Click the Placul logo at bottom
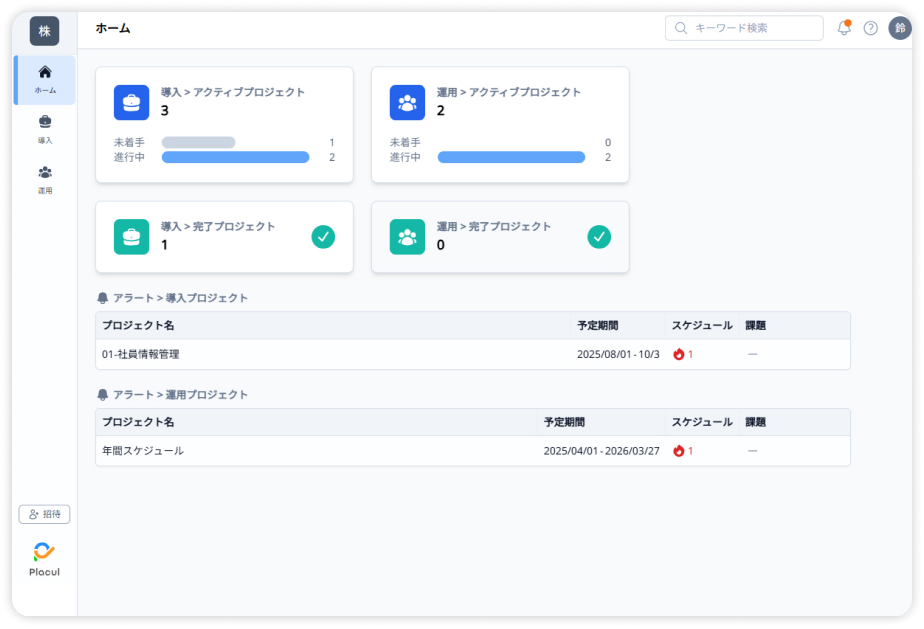Screen dimensions: 924x629 44,559
